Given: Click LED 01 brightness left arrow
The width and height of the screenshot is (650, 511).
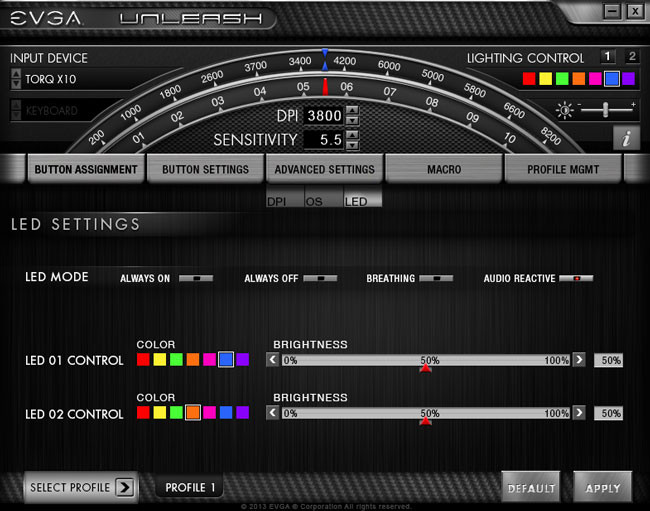Looking at the screenshot, I should (x=273, y=360).
